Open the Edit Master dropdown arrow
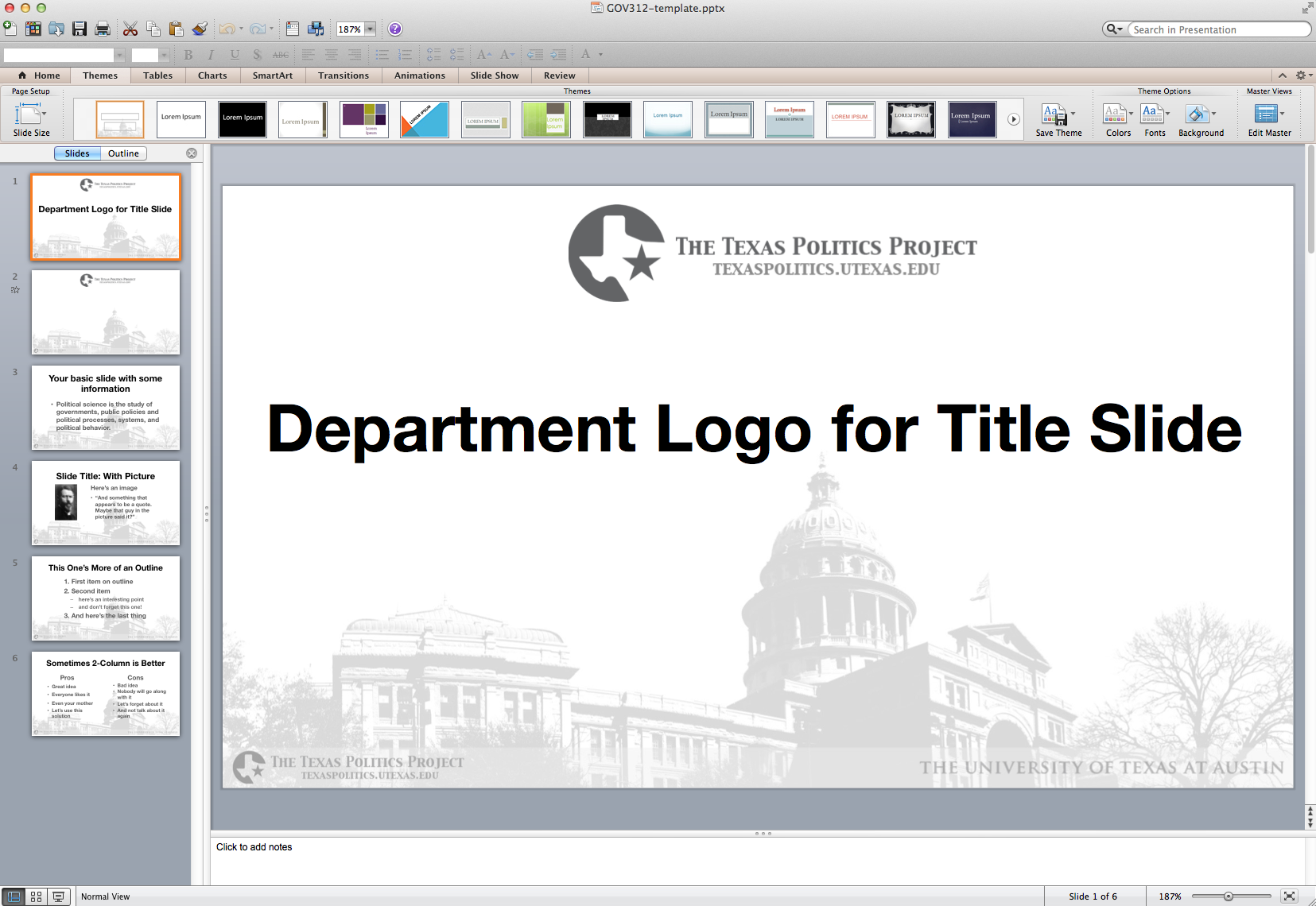 [x=1282, y=114]
